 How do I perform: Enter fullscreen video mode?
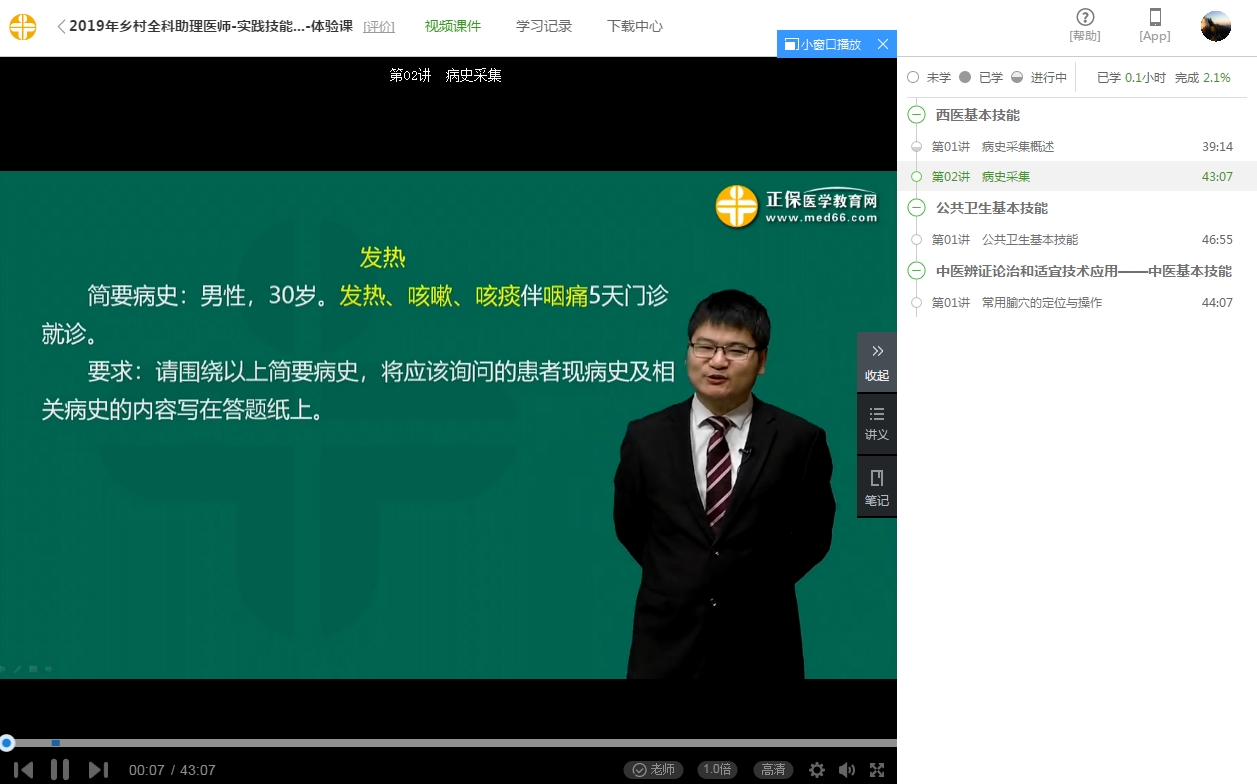point(877,770)
